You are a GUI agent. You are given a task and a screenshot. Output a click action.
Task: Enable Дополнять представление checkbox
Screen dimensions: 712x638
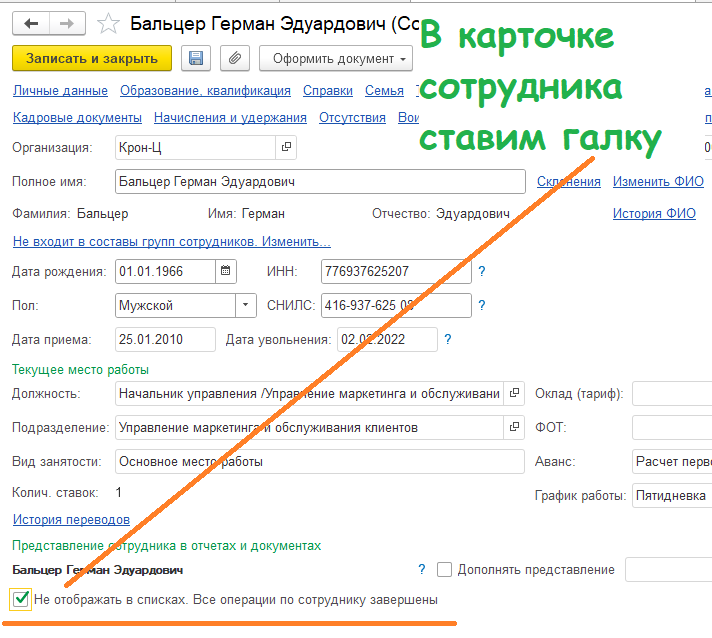point(444,569)
